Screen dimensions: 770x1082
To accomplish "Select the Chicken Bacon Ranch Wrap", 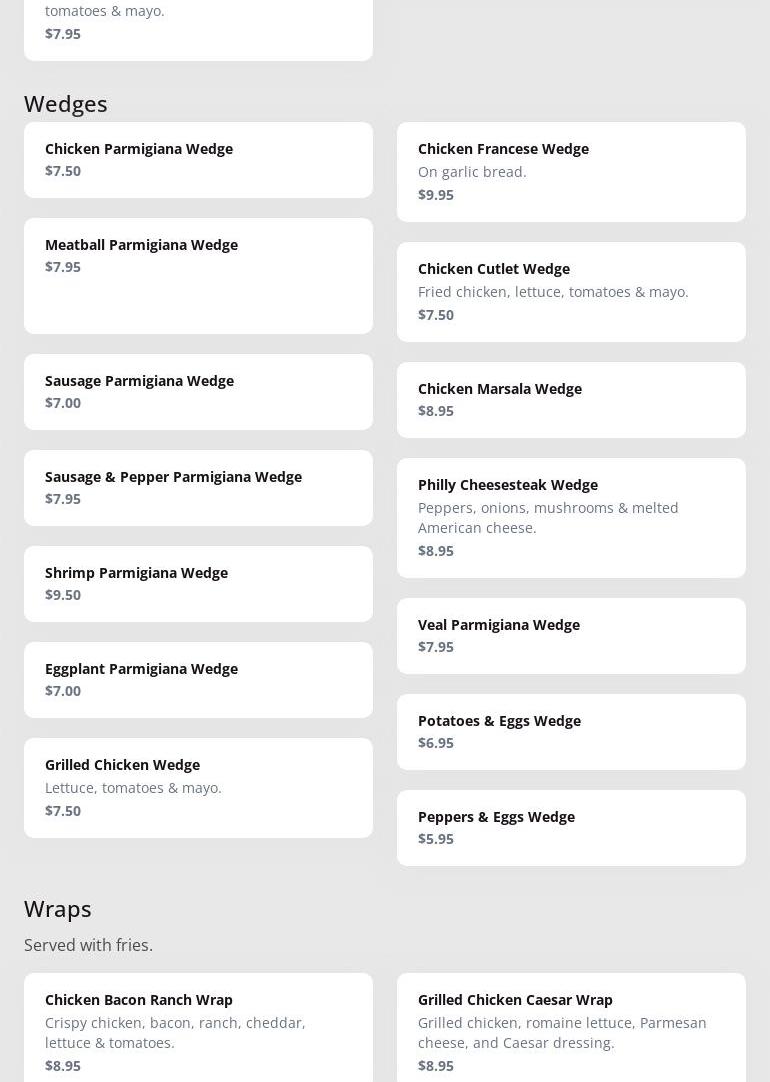I will [x=198, y=1030].
